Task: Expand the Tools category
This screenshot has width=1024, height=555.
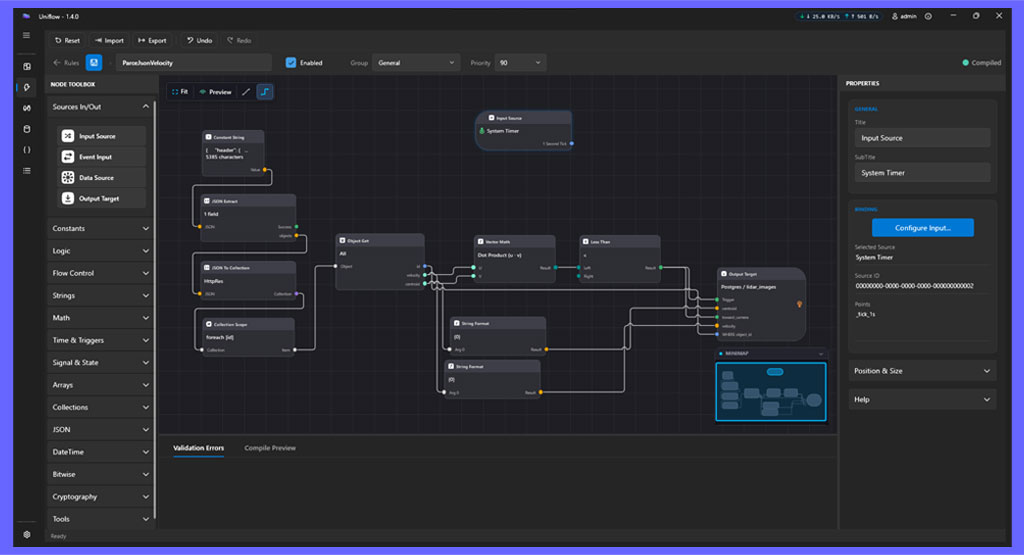Action: [x=101, y=519]
